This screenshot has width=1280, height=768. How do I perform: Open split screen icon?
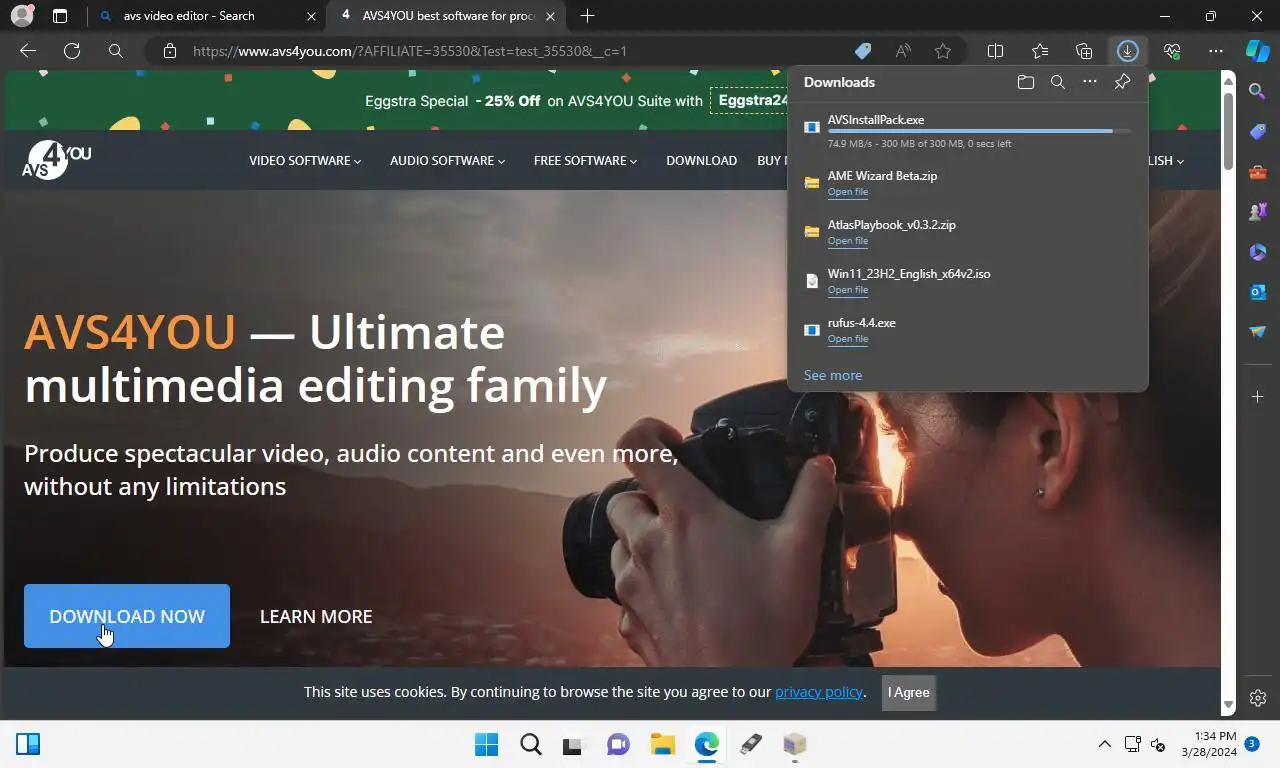[996, 51]
